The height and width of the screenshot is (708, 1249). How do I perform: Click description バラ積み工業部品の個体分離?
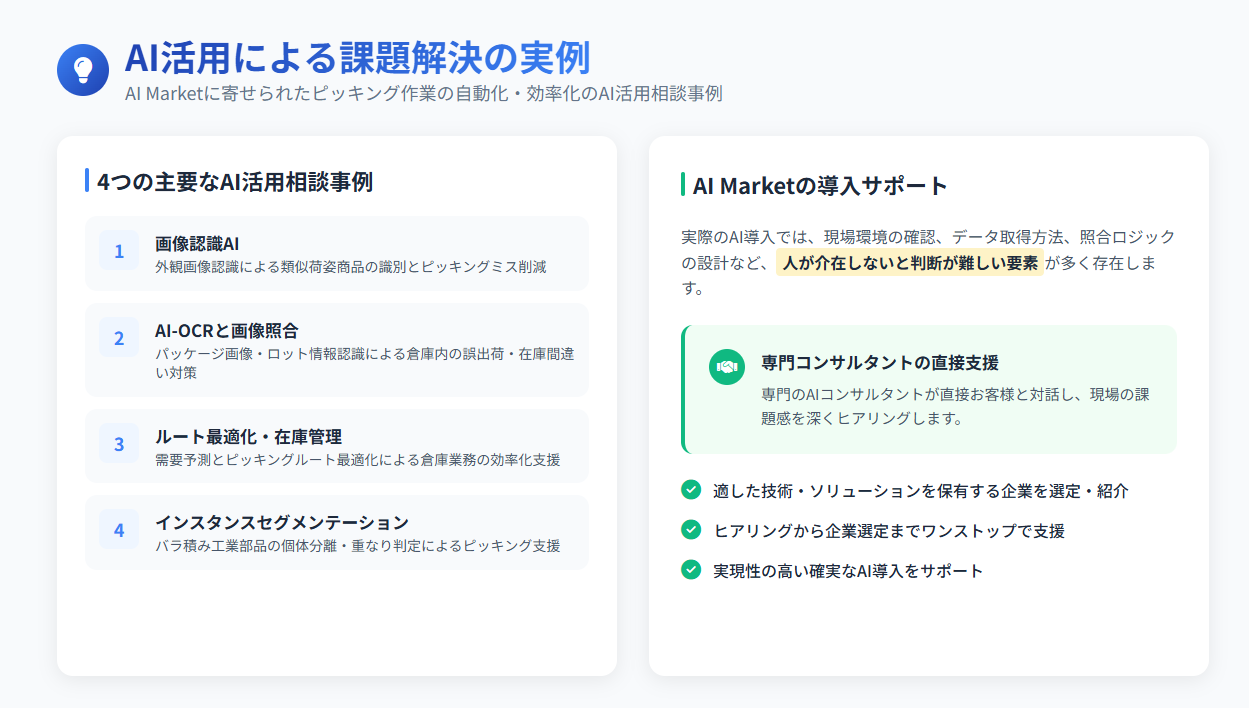358,546
